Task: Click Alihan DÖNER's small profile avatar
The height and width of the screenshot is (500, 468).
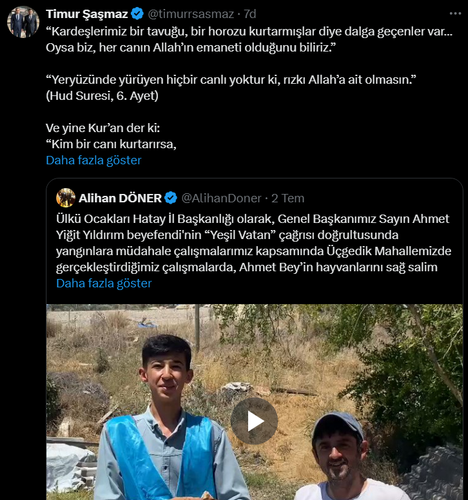Action: click(x=66, y=198)
